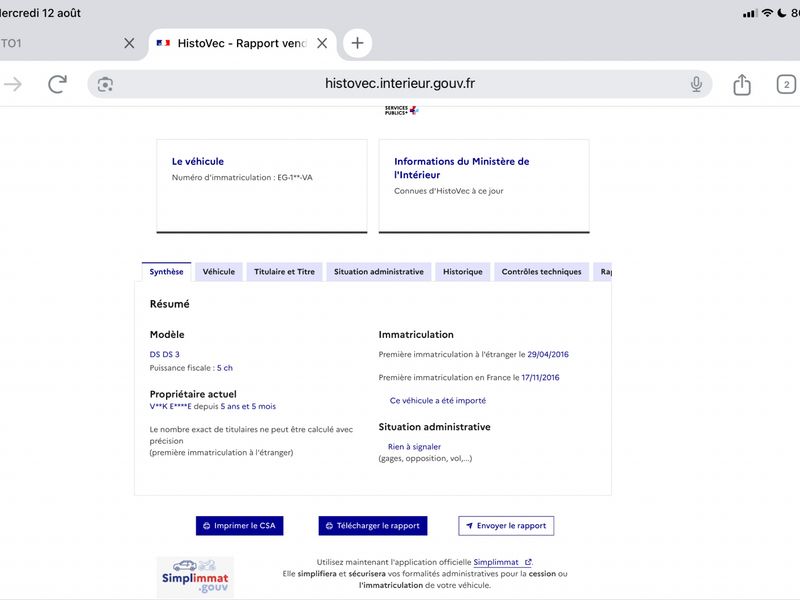This screenshot has width=800, height=600.
Task: Close the HistoVec tab
Action: coord(322,43)
